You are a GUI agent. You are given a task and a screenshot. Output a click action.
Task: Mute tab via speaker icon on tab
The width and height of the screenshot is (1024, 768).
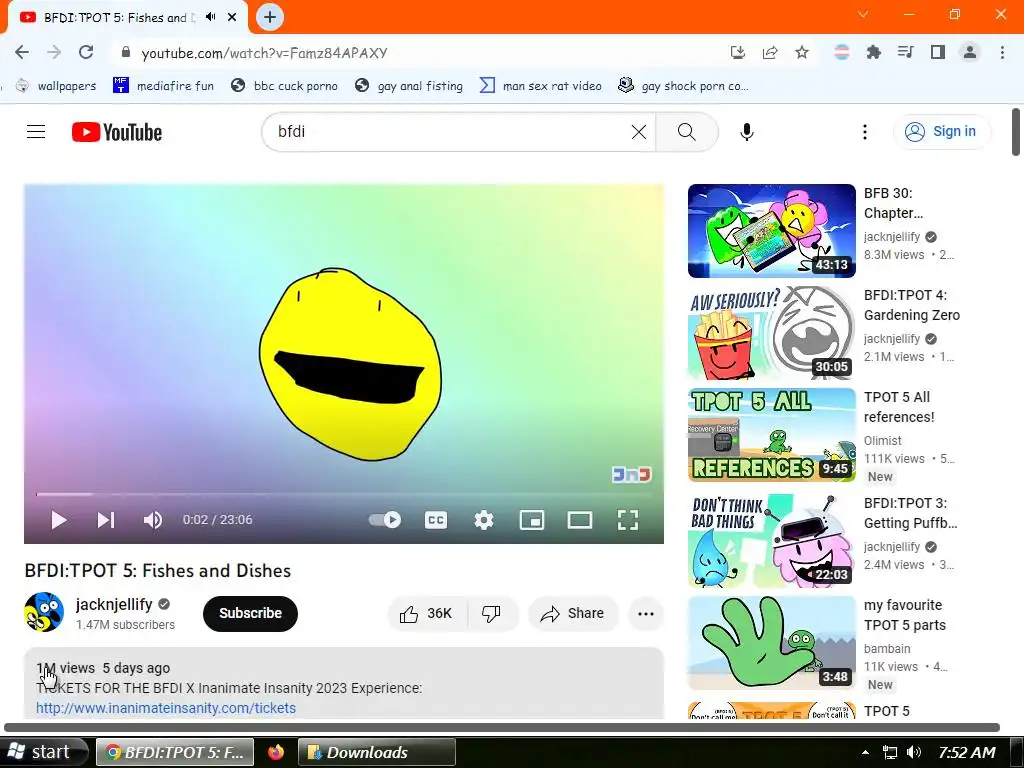(x=210, y=17)
